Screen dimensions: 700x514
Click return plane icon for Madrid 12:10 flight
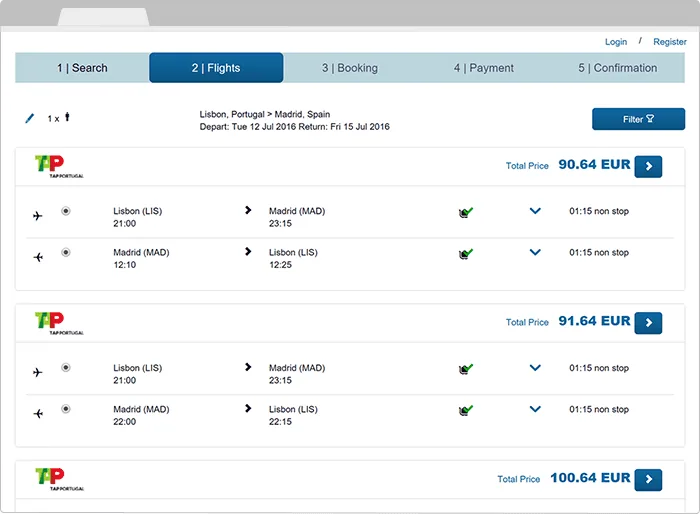pos(38,257)
